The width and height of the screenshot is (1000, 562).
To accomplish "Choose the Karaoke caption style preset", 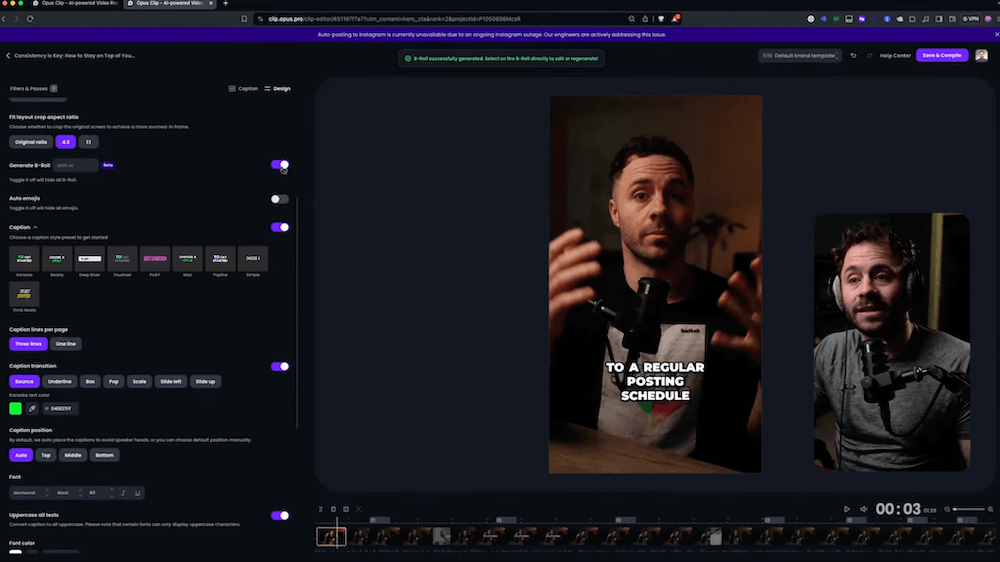I will tap(24, 258).
